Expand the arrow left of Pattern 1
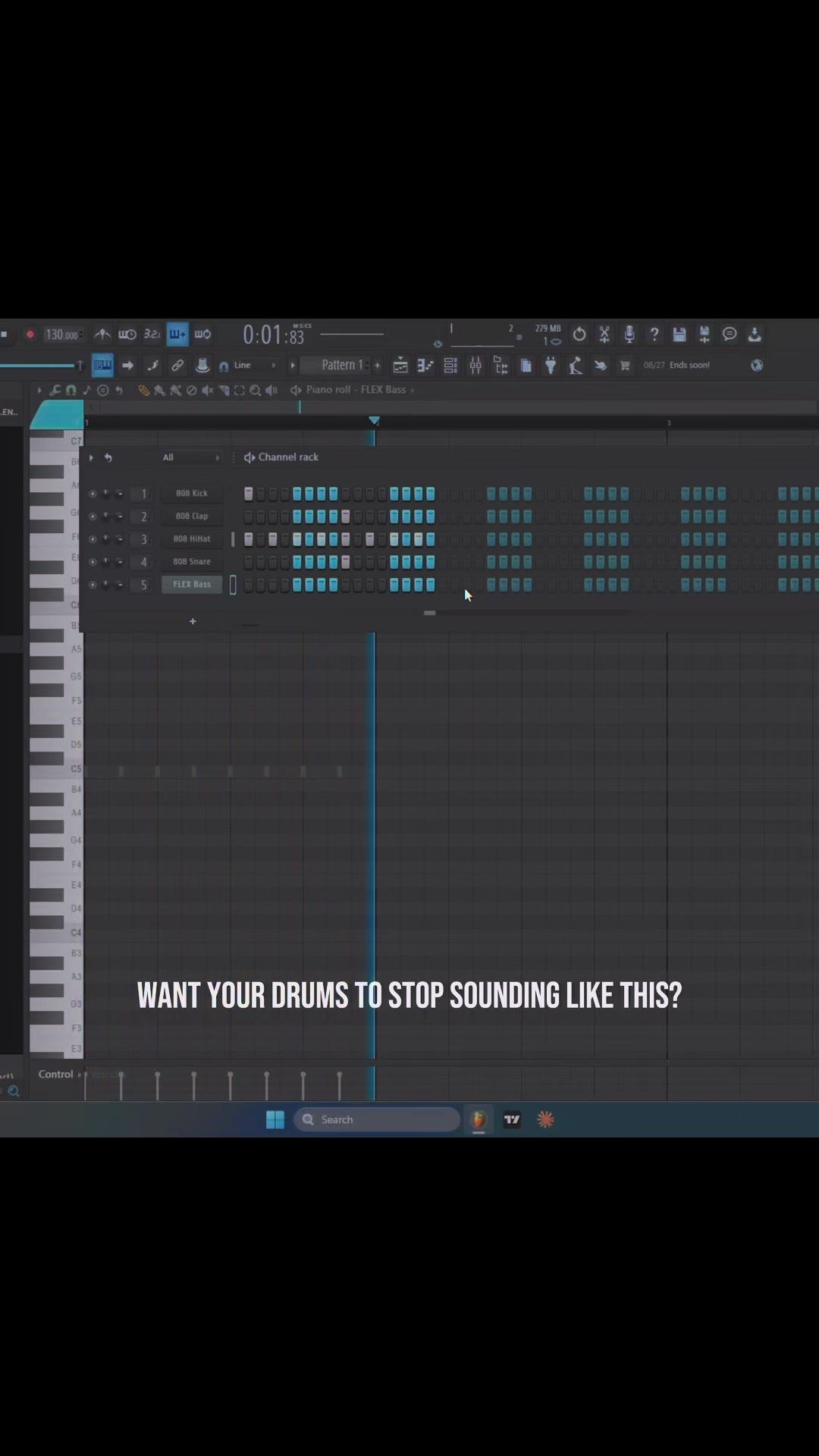Viewport: 819px width, 1456px height. click(293, 366)
